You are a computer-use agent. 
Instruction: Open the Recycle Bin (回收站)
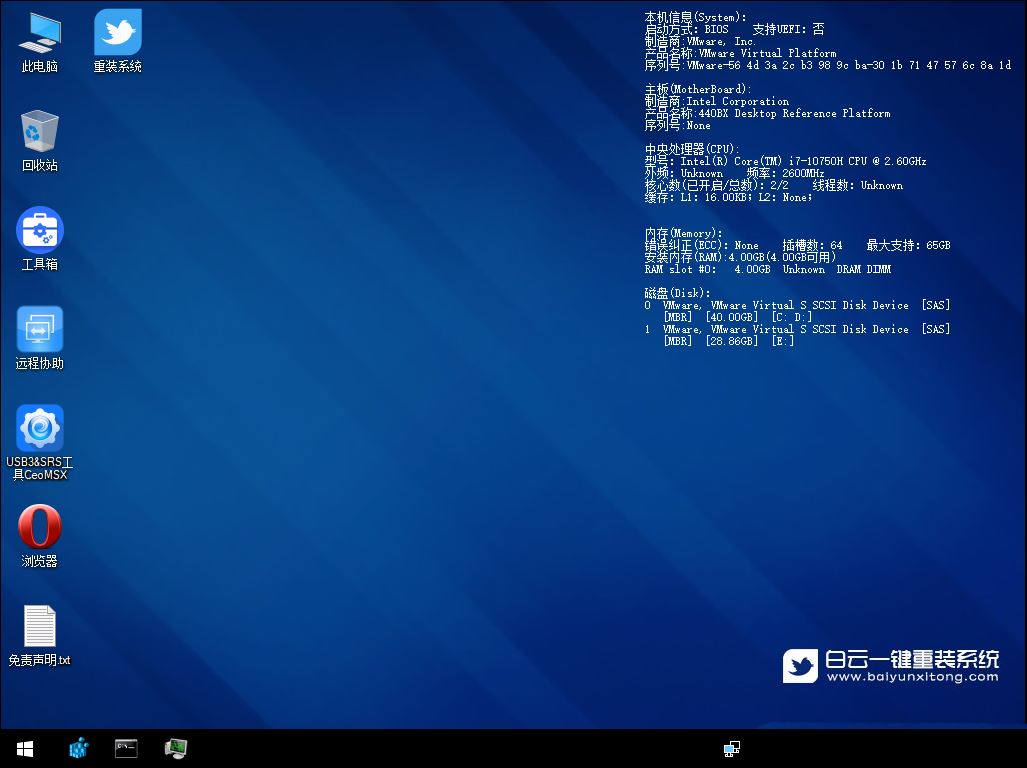click(x=39, y=135)
